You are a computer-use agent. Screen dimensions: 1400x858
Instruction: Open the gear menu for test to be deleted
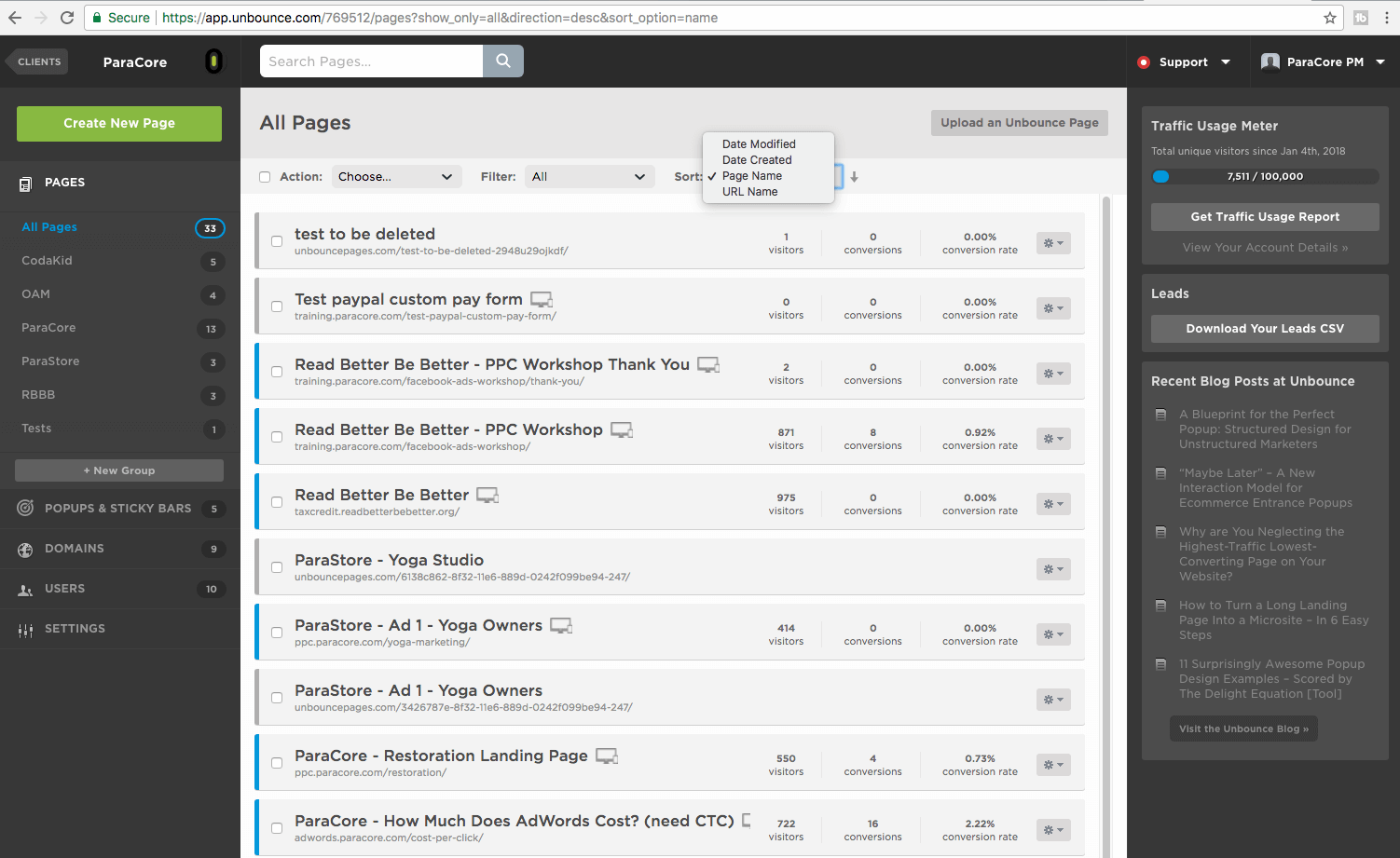(x=1053, y=243)
